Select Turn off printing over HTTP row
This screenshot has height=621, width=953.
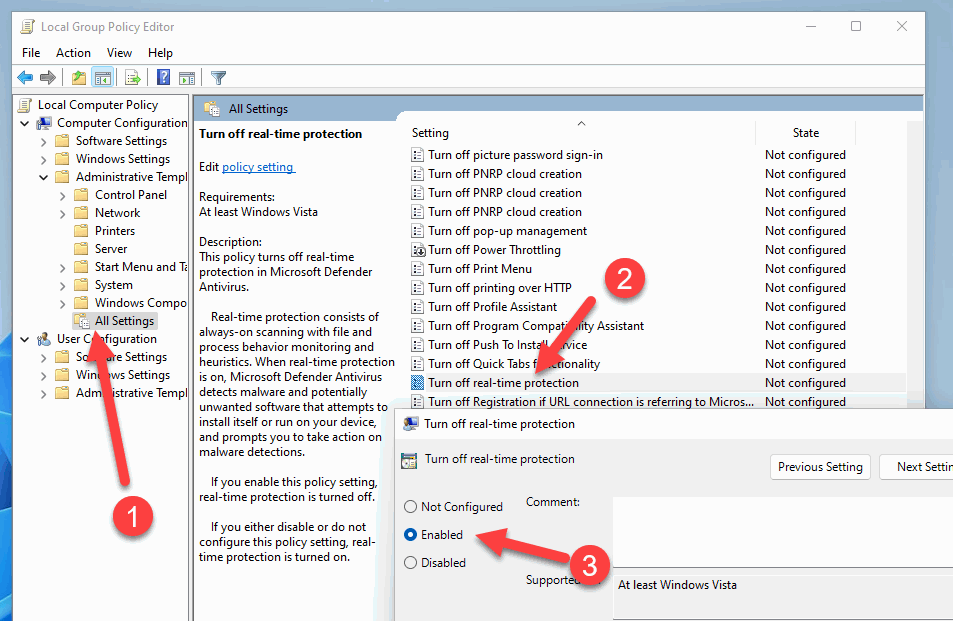tap(658, 288)
